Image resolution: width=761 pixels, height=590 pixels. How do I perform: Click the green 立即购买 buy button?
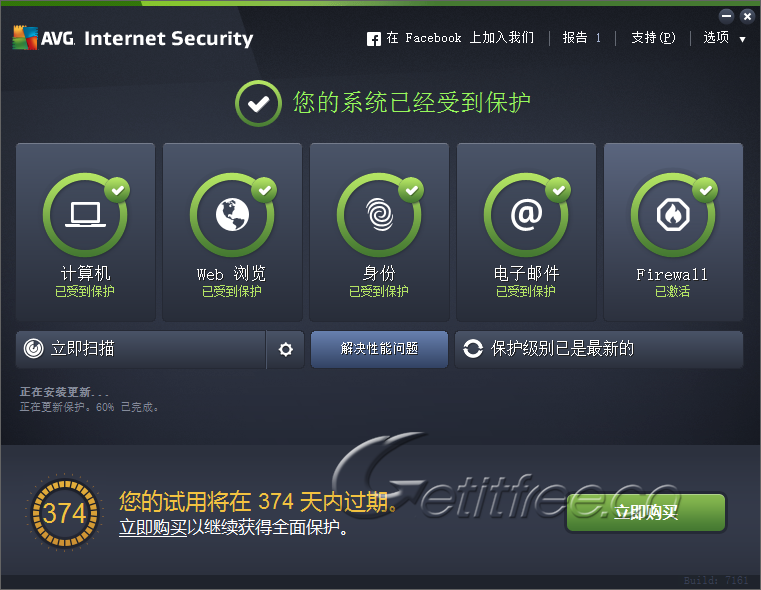[645, 513]
